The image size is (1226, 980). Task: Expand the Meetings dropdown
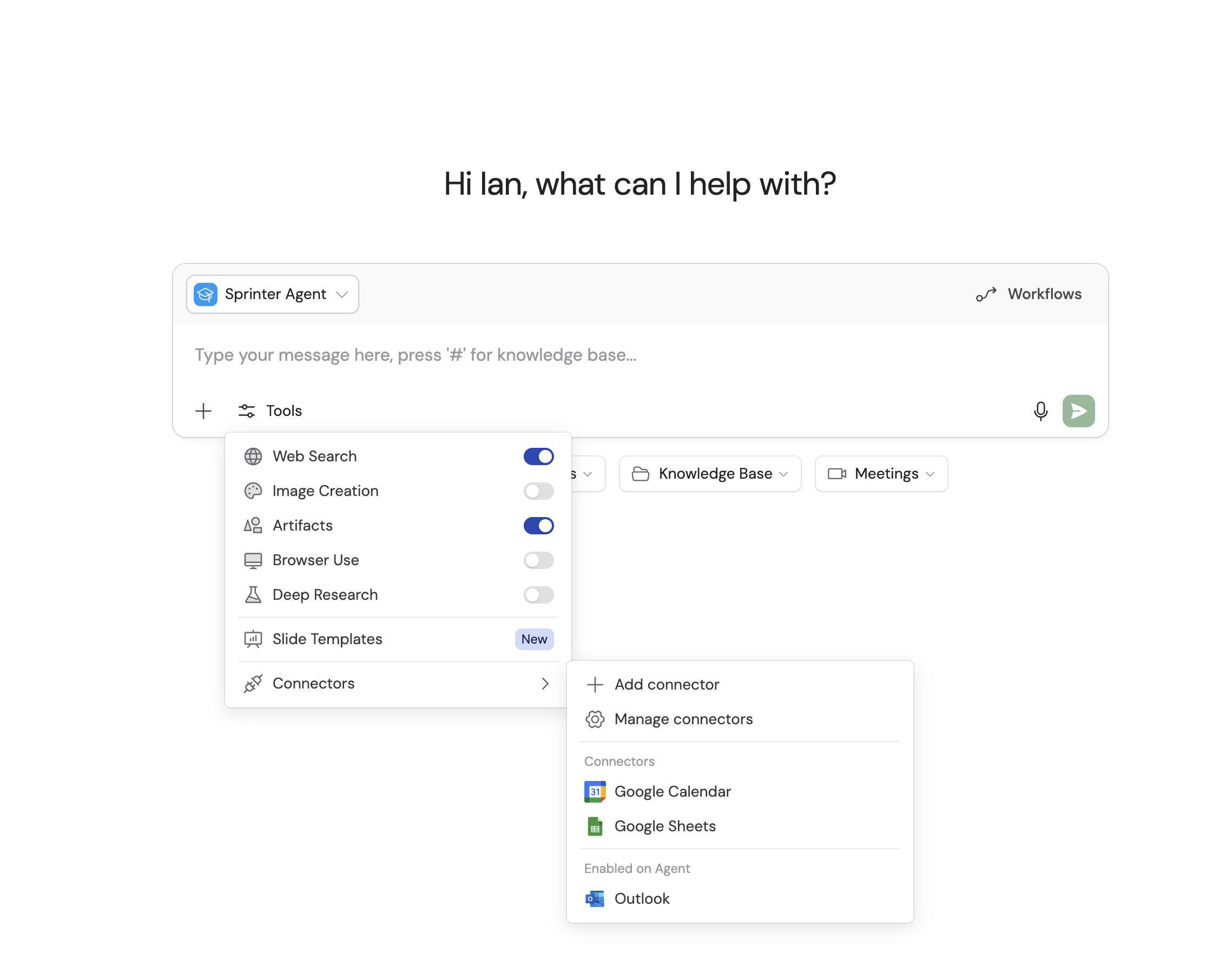pos(881,474)
